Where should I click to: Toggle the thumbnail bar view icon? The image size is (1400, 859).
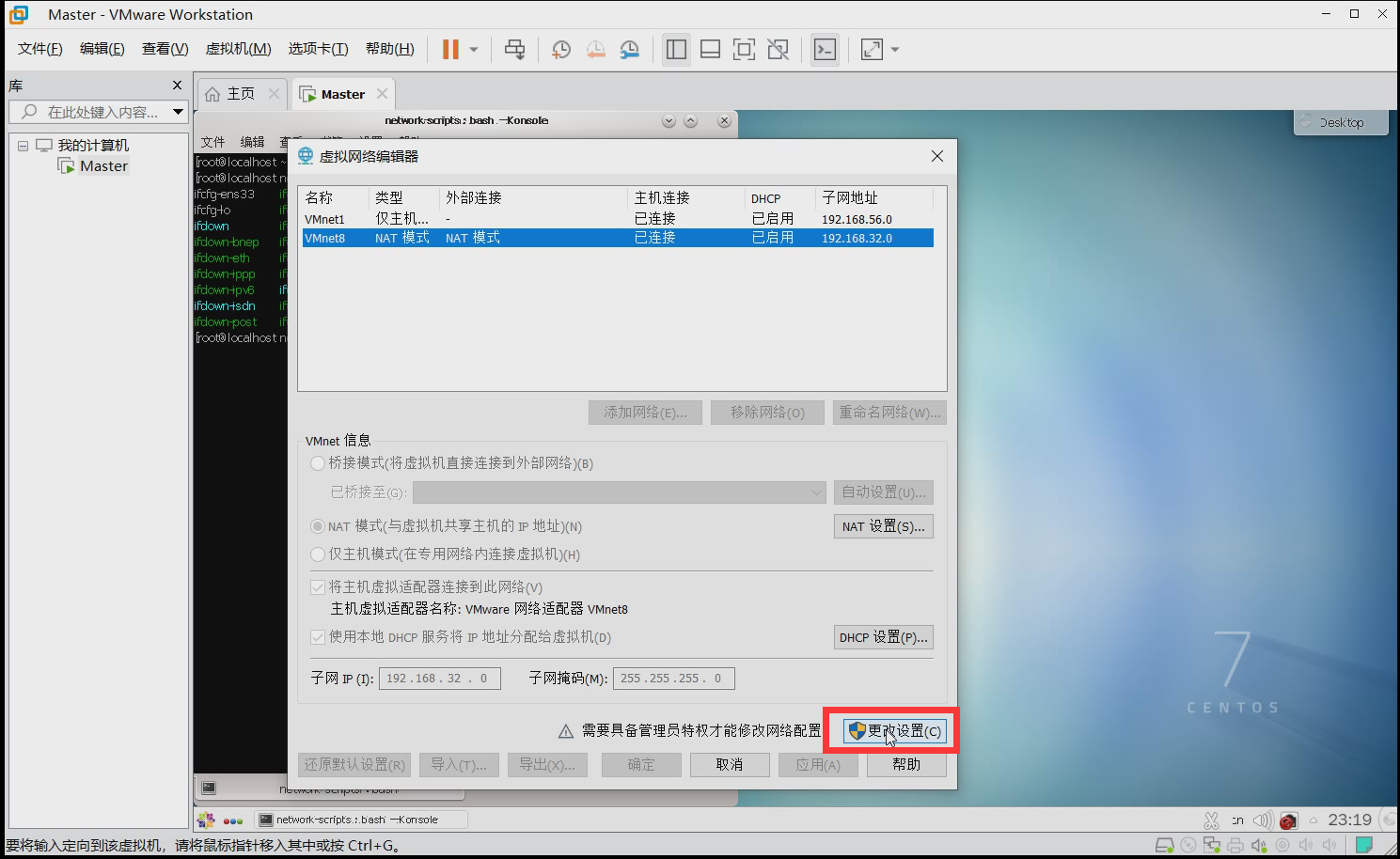[711, 50]
